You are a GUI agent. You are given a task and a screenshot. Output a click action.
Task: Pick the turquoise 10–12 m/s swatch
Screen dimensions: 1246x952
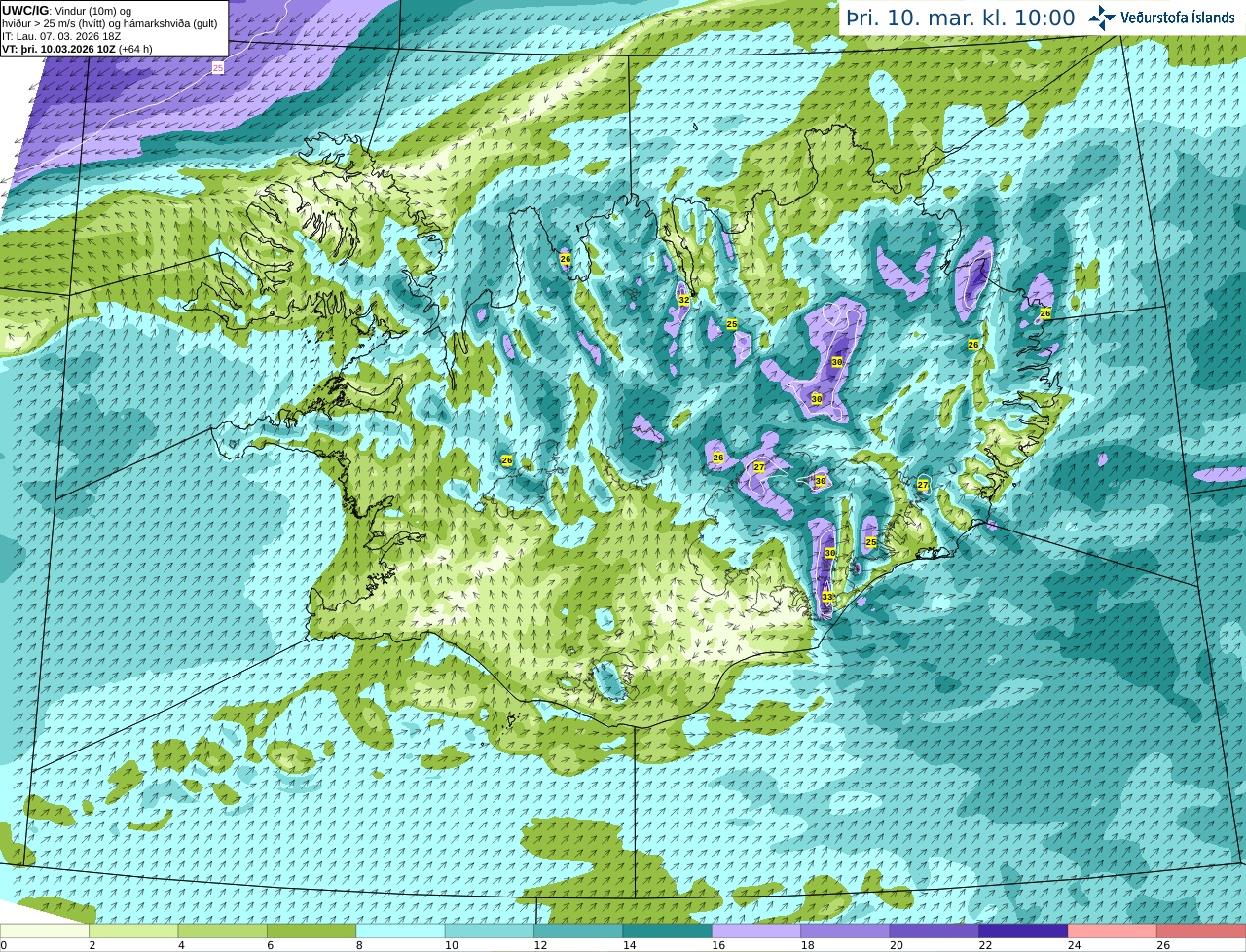pyautogui.click(x=490, y=931)
